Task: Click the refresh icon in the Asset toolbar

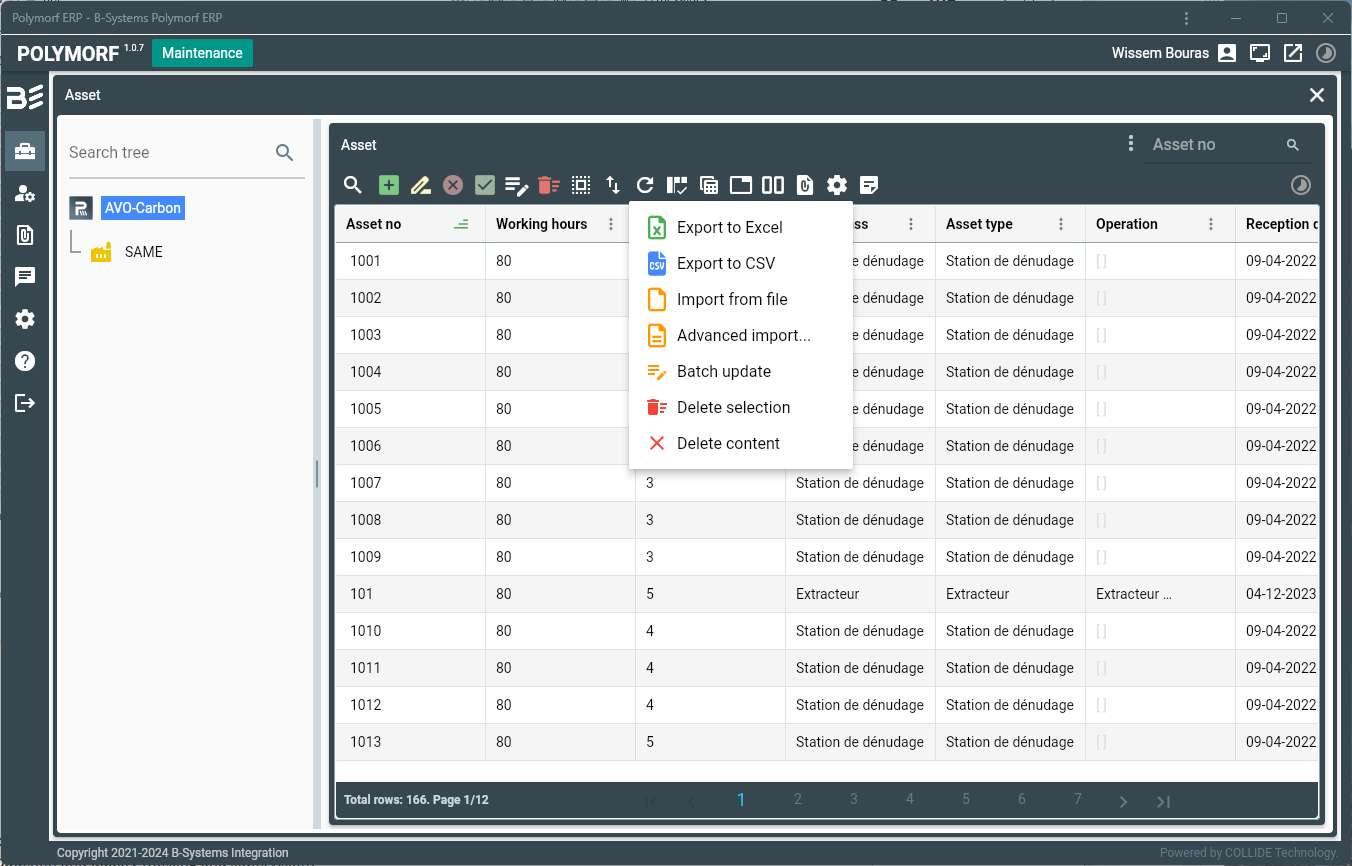Action: [645, 185]
